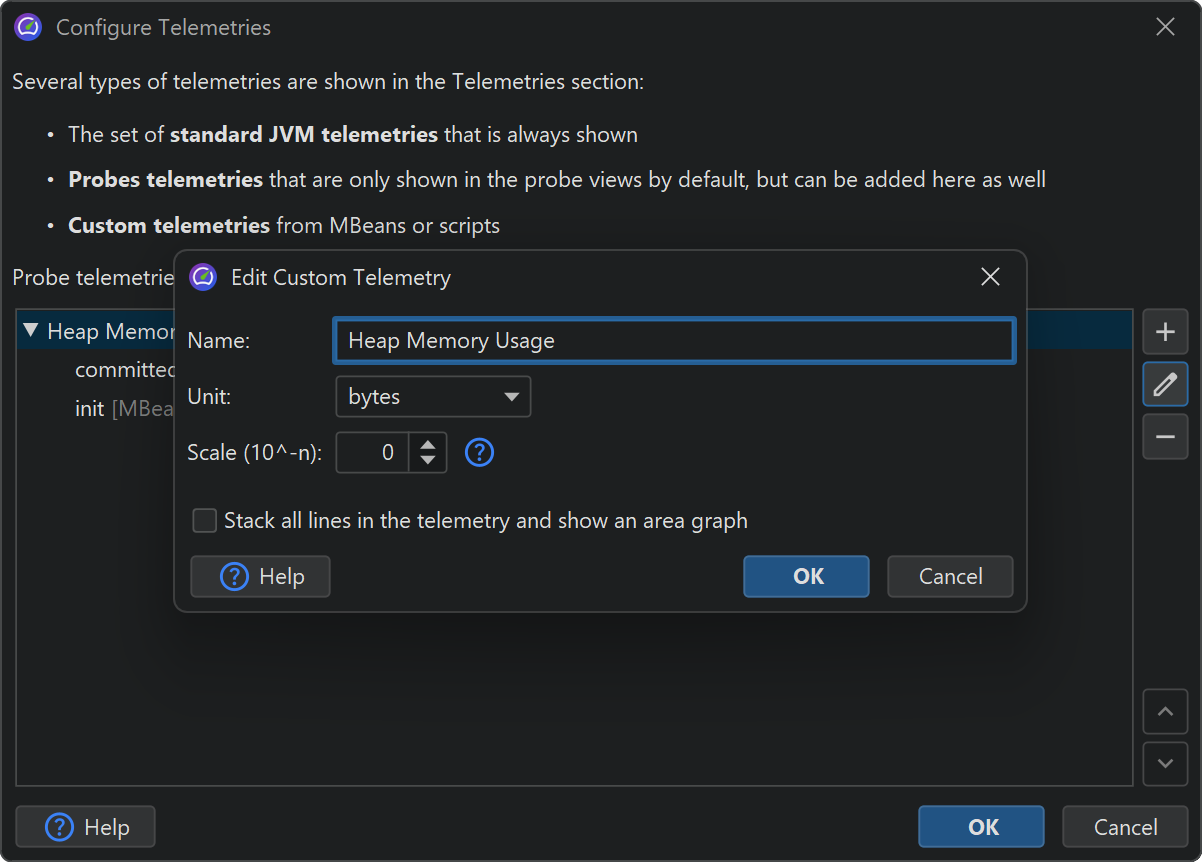This screenshot has width=1202, height=862.
Task: Click into the Name text field
Action: point(674,341)
